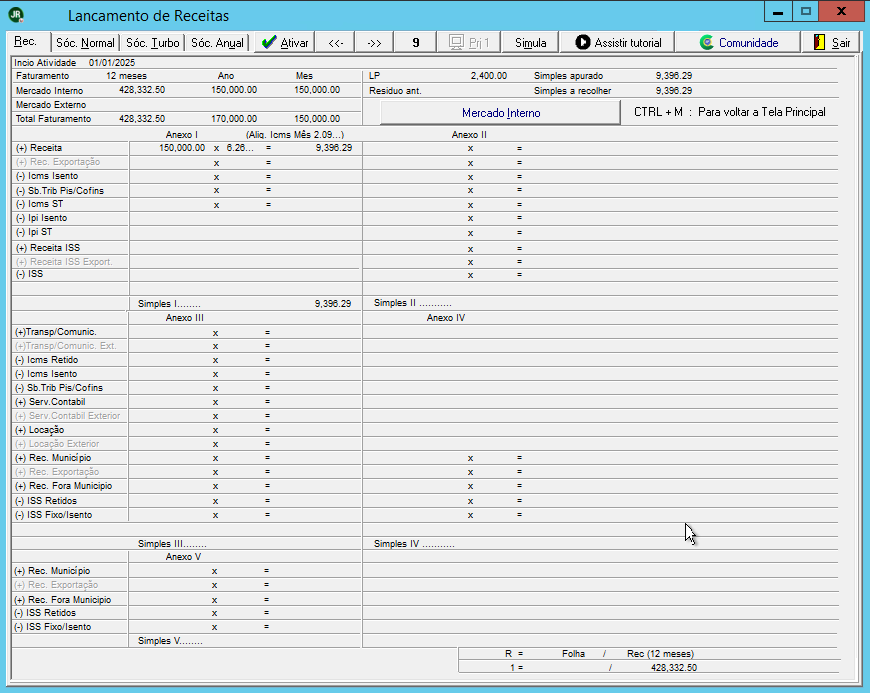Open the Sóc. Anual tab

217,43
